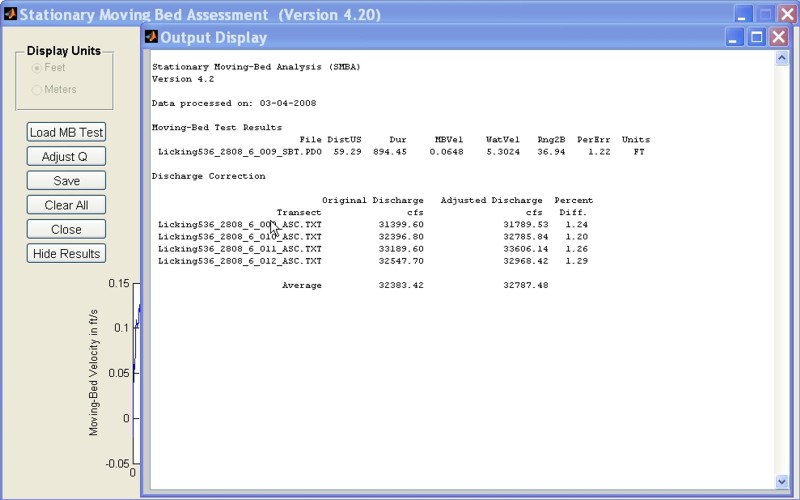Click the Discharge Correction heading
800x500 pixels.
[209, 176]
